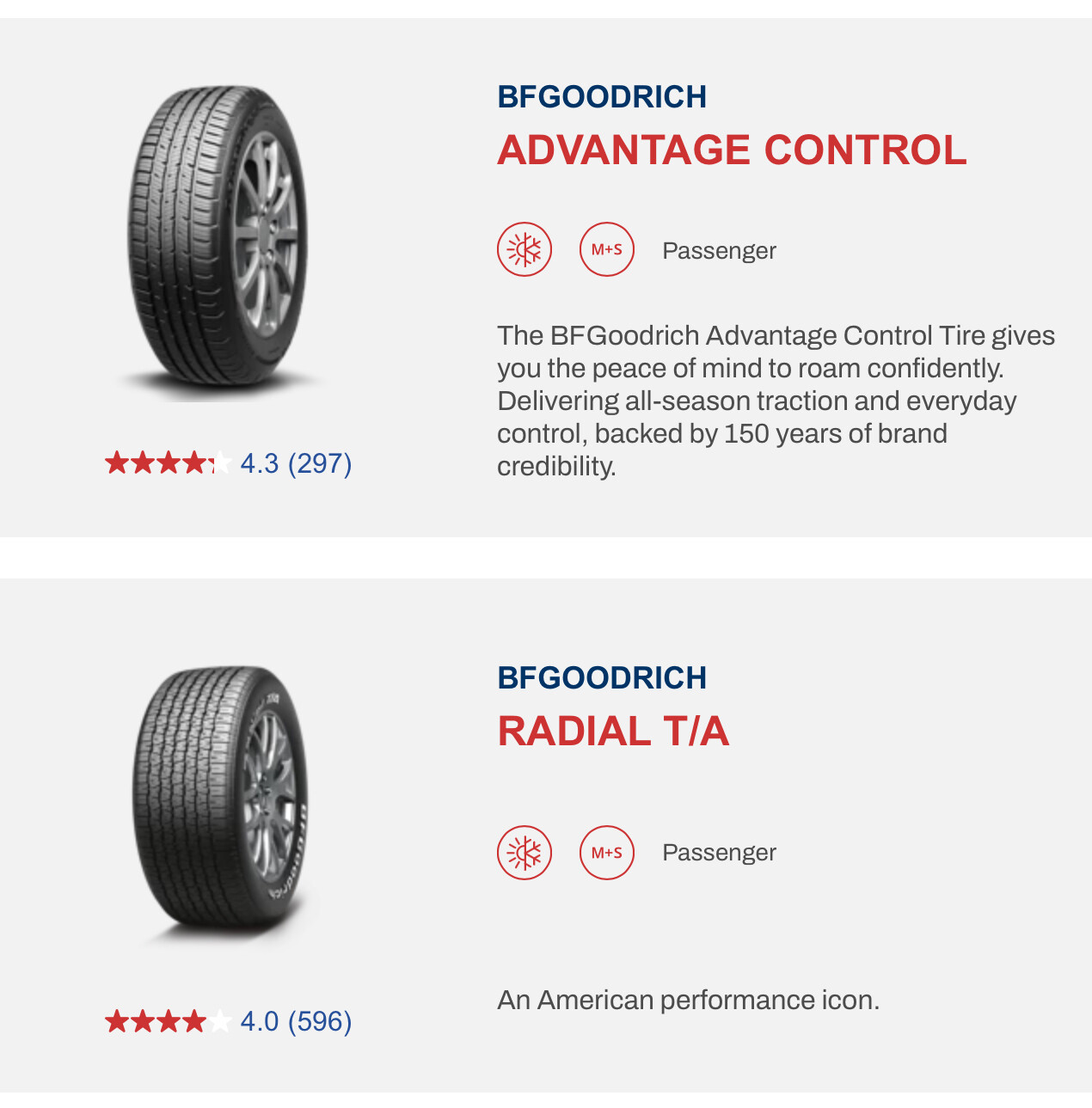This screenshot has height=1108, width=1092.
Task: Click BFGOODRICH brand above Advantage Control
Action: (x=602, y=96)
